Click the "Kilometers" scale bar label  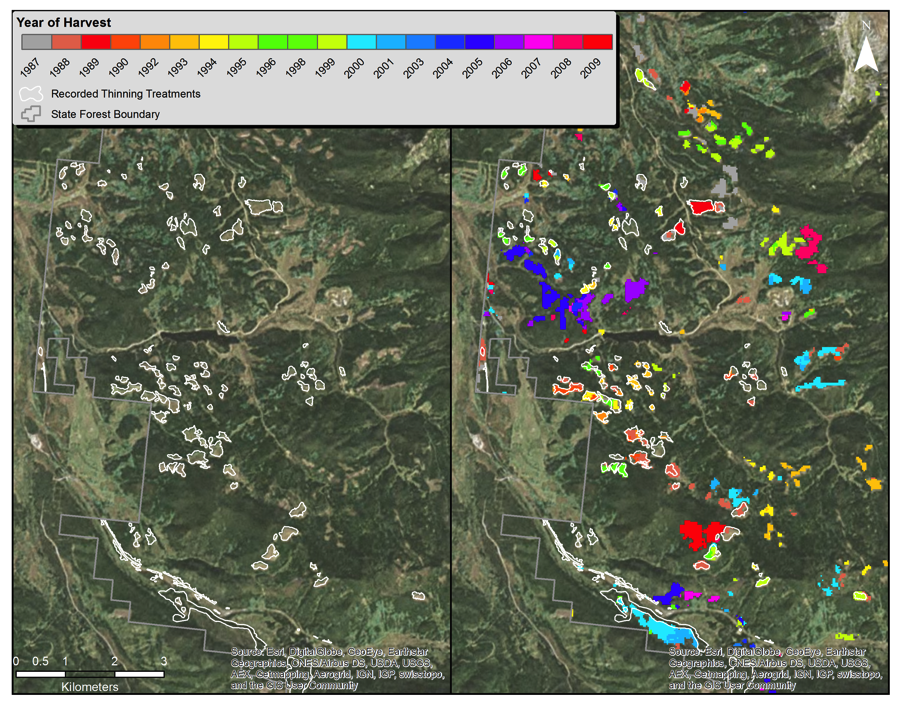90,686
